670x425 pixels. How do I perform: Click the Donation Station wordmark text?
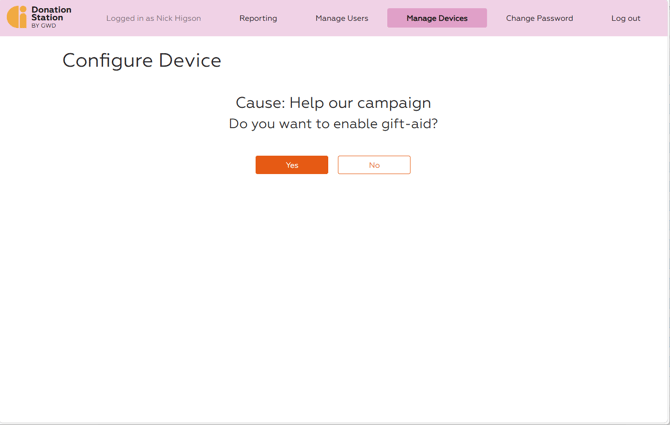[51, 14]
